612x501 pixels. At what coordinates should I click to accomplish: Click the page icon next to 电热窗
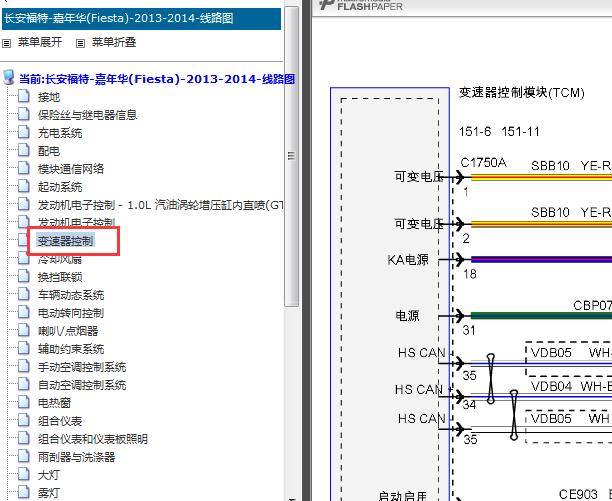[x=24, y=402]
